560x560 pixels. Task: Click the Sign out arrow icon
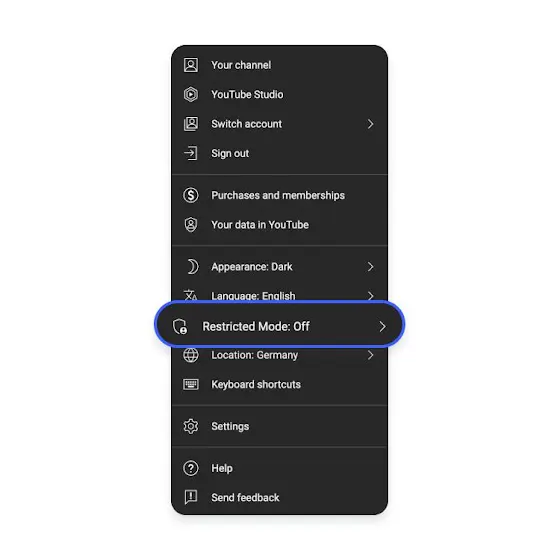click(x=191, y=153)
